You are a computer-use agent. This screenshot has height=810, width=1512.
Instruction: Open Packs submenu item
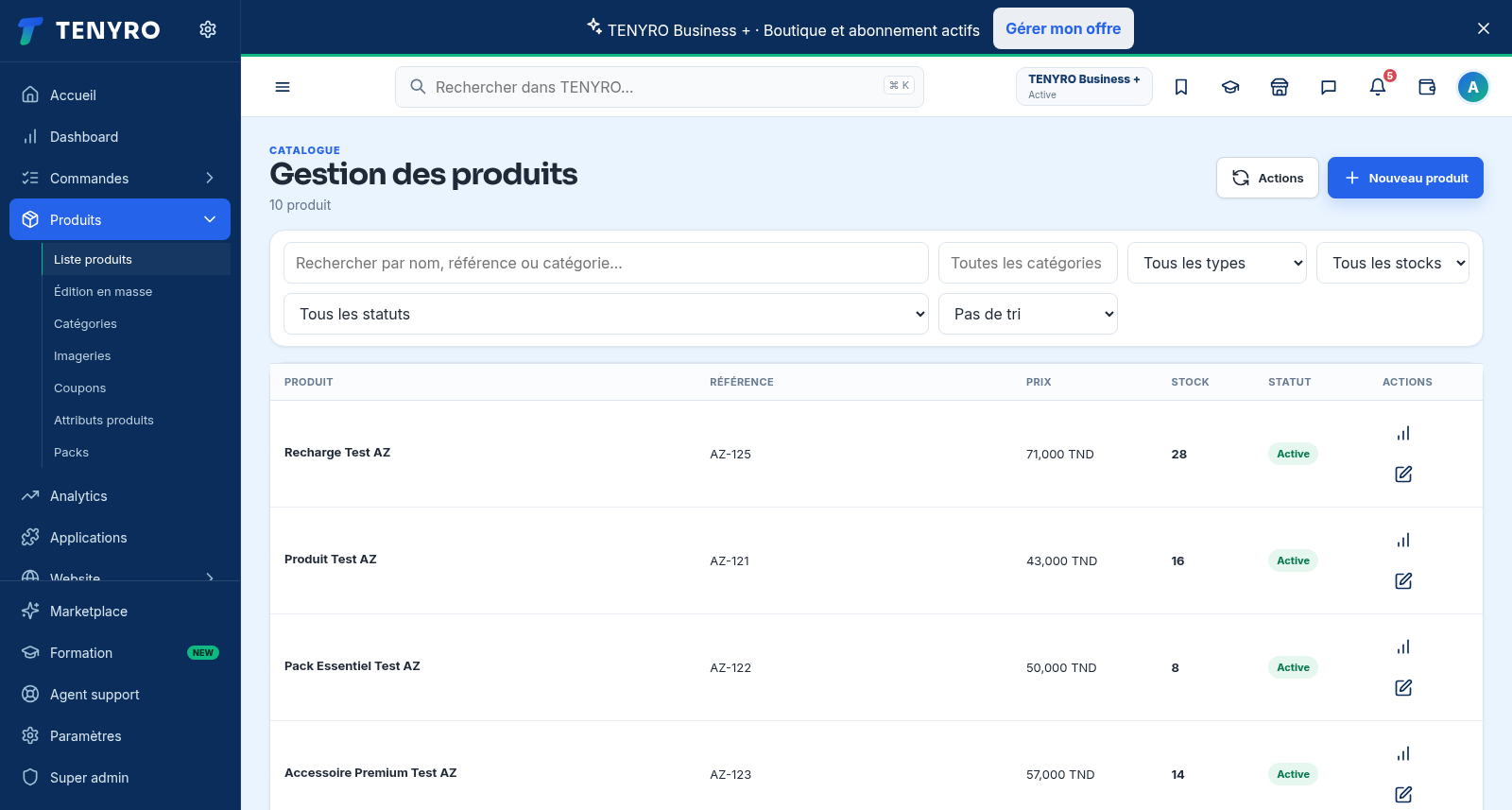tap(136, 452)
